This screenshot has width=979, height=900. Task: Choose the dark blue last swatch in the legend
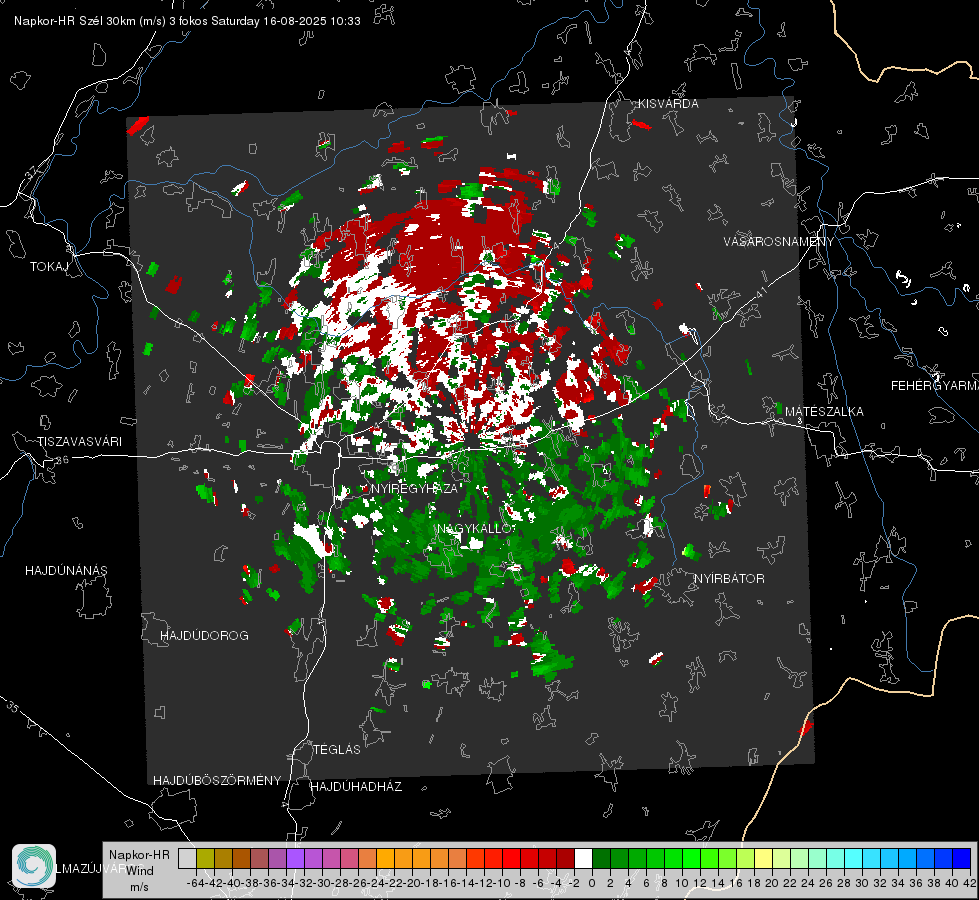coord(962,858)
